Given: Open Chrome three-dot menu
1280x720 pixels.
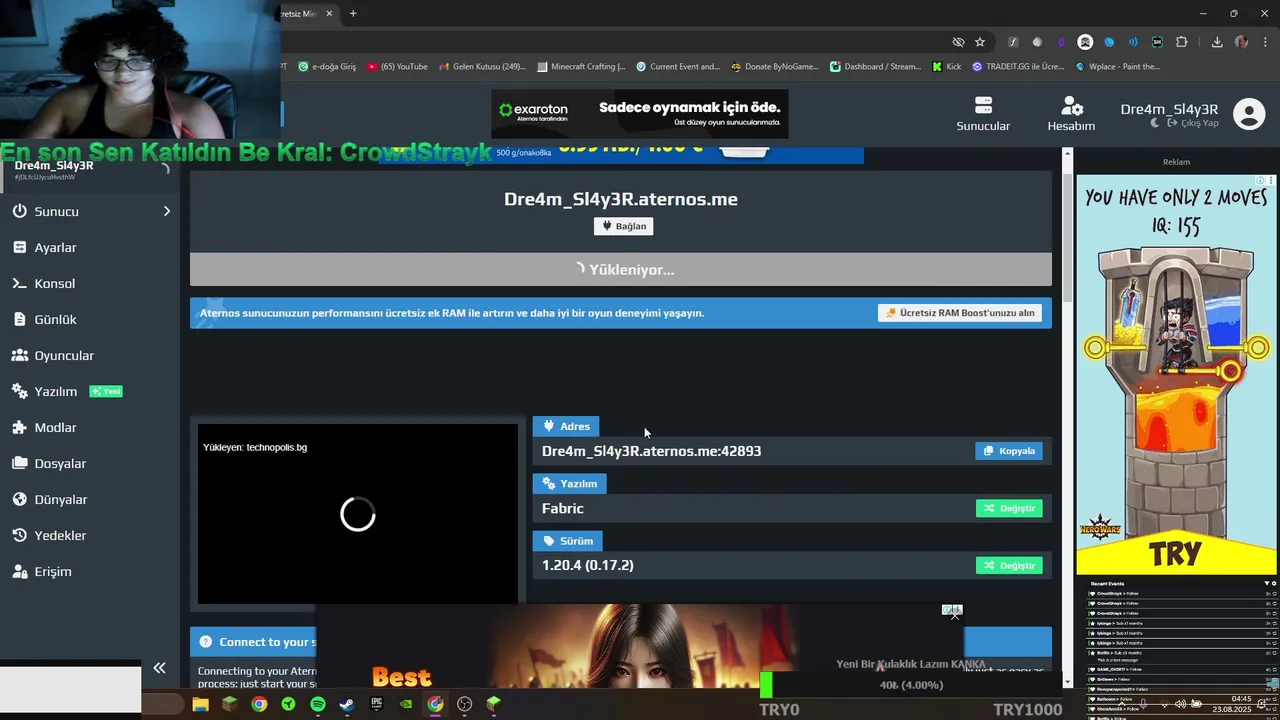Looking at the screenshot, I should click(x=1265, y=42).
